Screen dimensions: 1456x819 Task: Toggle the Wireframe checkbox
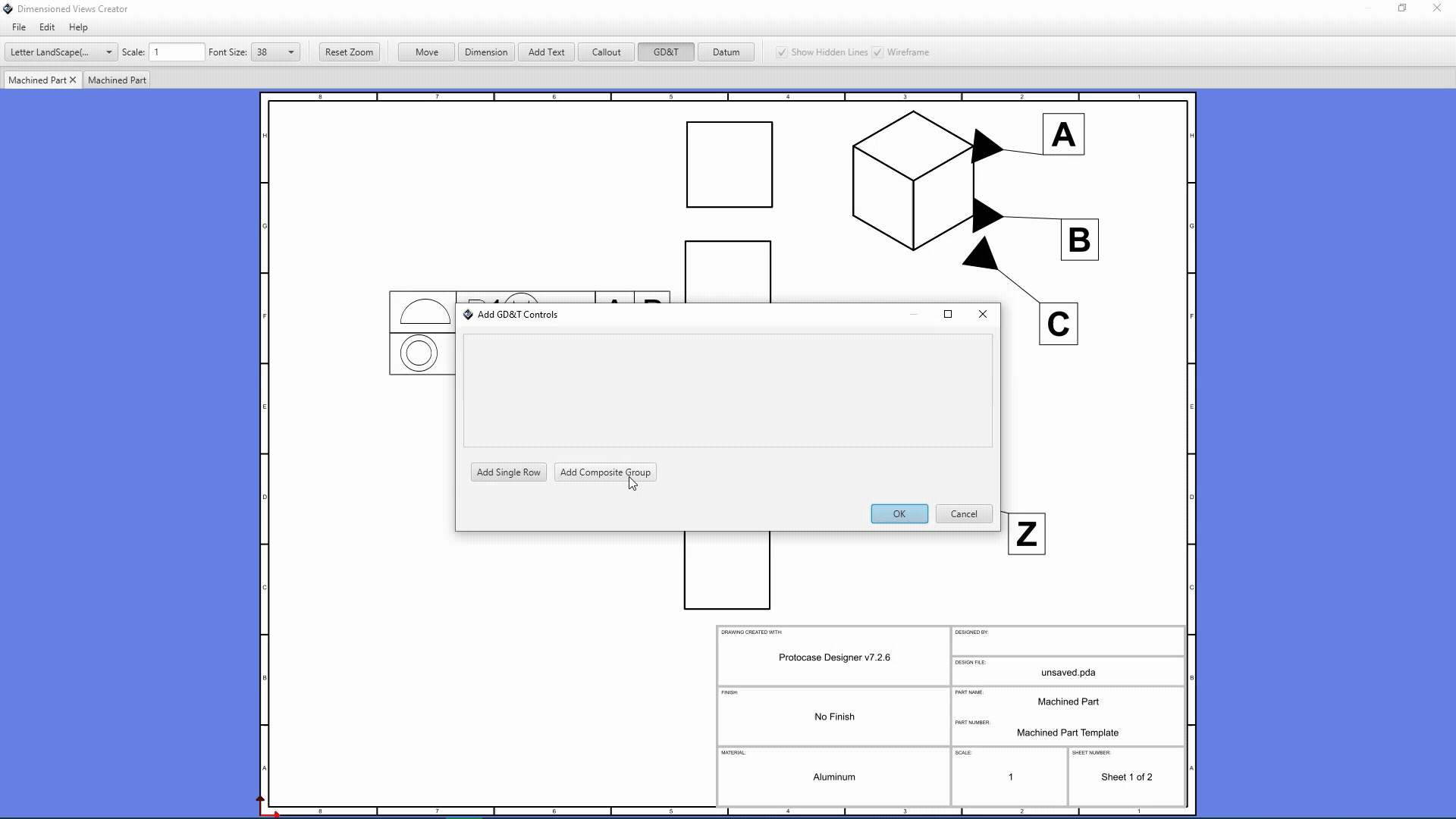877,52
